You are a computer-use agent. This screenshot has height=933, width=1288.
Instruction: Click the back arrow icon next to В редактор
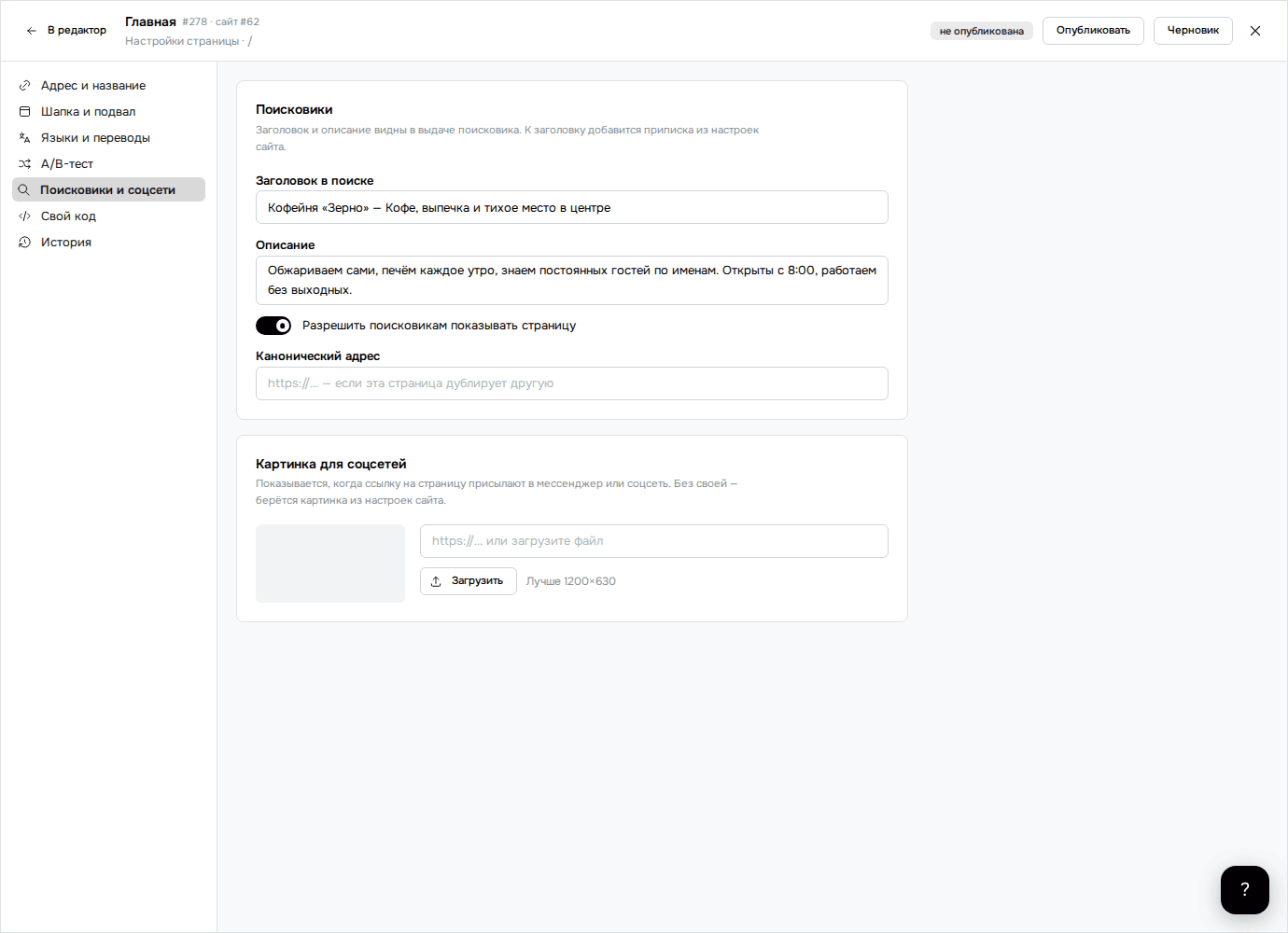point(32,31)
